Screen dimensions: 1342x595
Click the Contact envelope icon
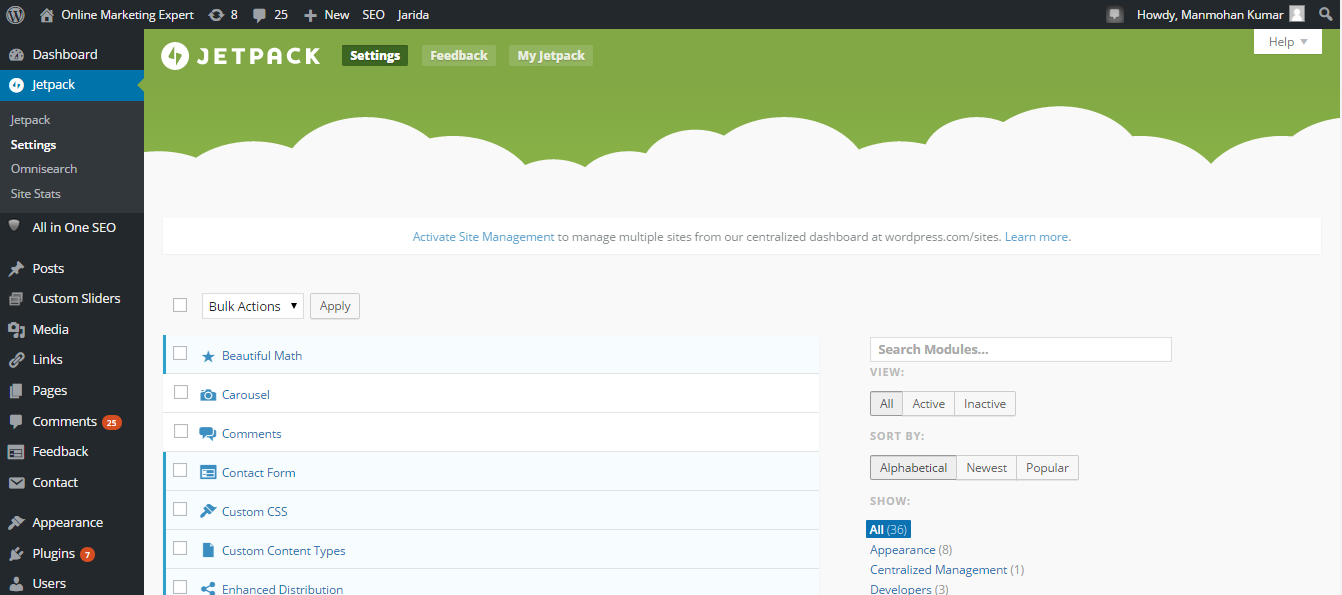point(16,482)
